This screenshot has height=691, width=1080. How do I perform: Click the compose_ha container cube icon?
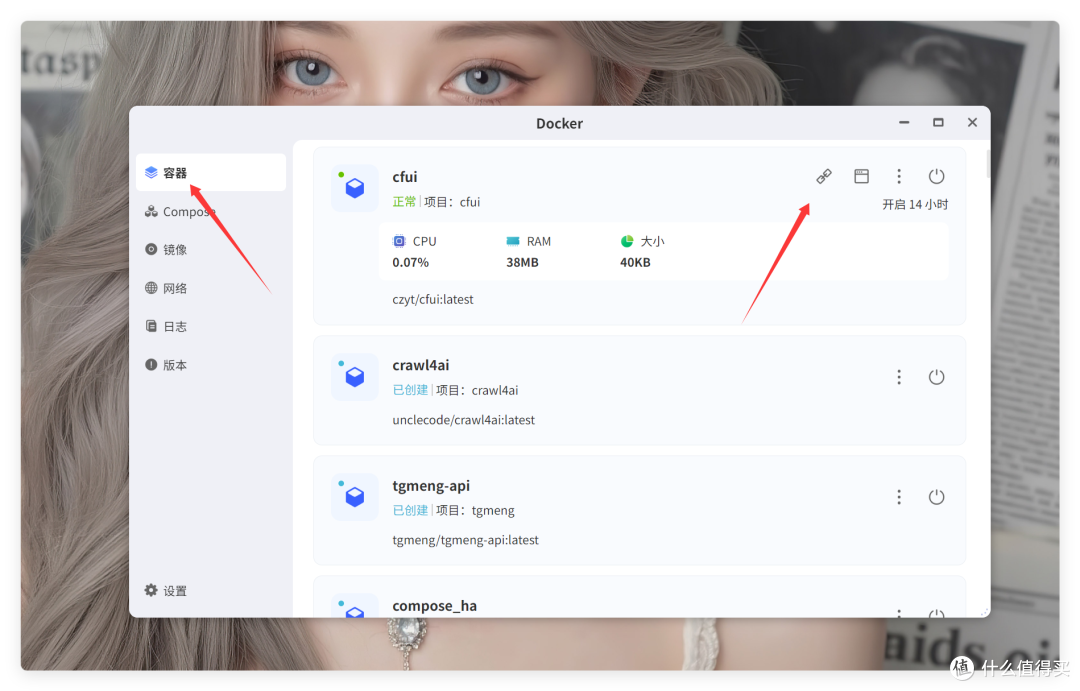(x=355, y=606)
